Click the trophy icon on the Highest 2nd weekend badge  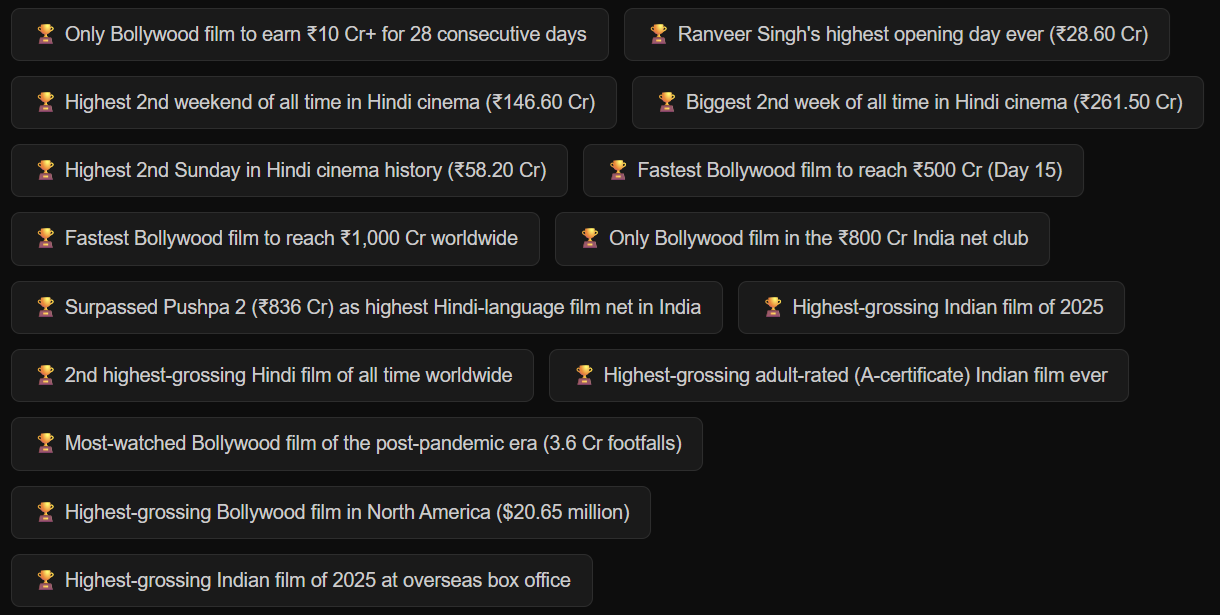coord(45,102)
